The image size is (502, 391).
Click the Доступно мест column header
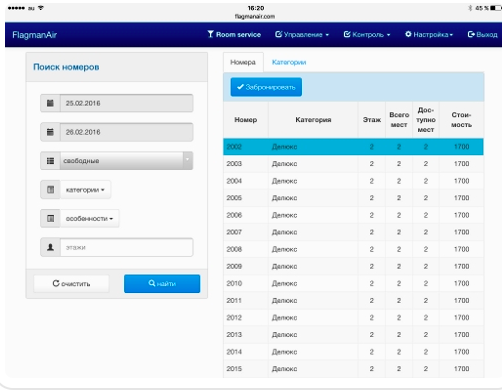coord(426,120)
